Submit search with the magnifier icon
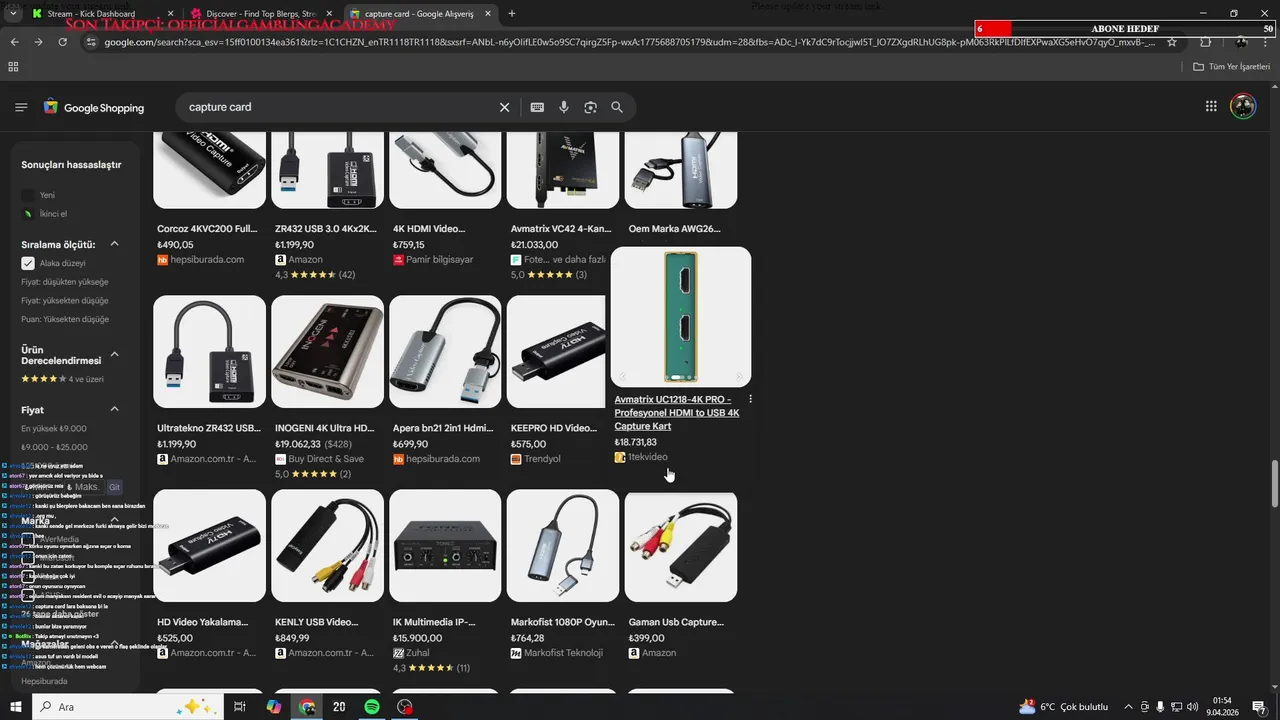 coord(617,107)
